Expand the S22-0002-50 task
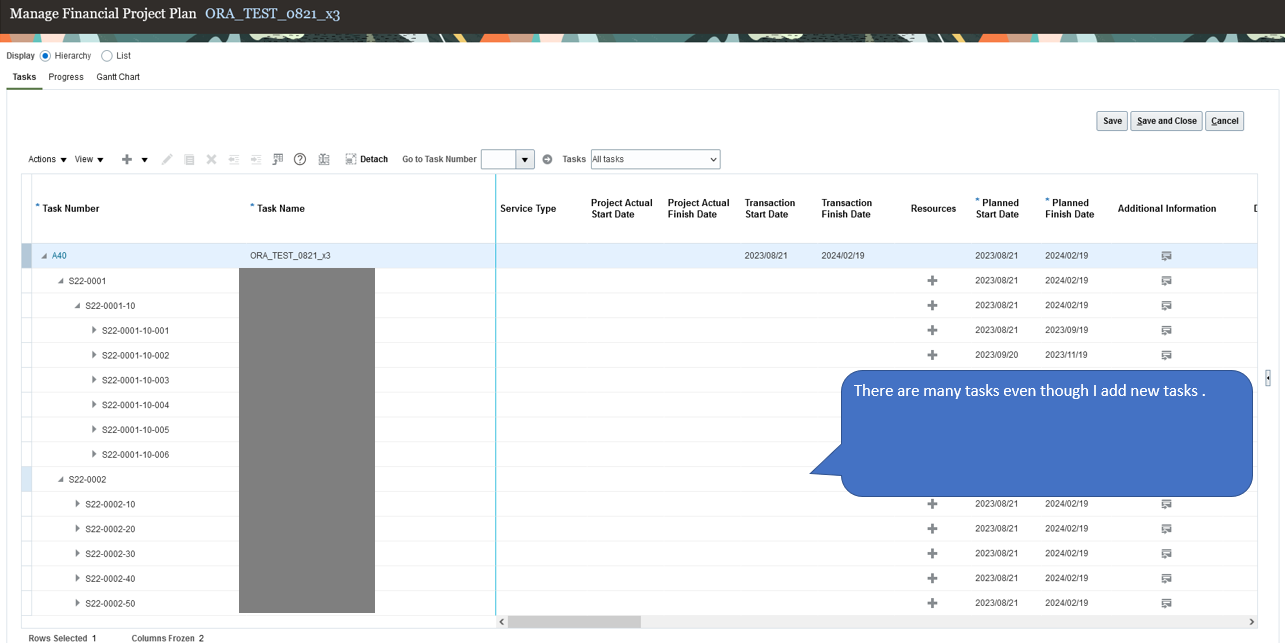Image resolution: width=1285 pixels, height=643 pixels. (x=78, y=603)
